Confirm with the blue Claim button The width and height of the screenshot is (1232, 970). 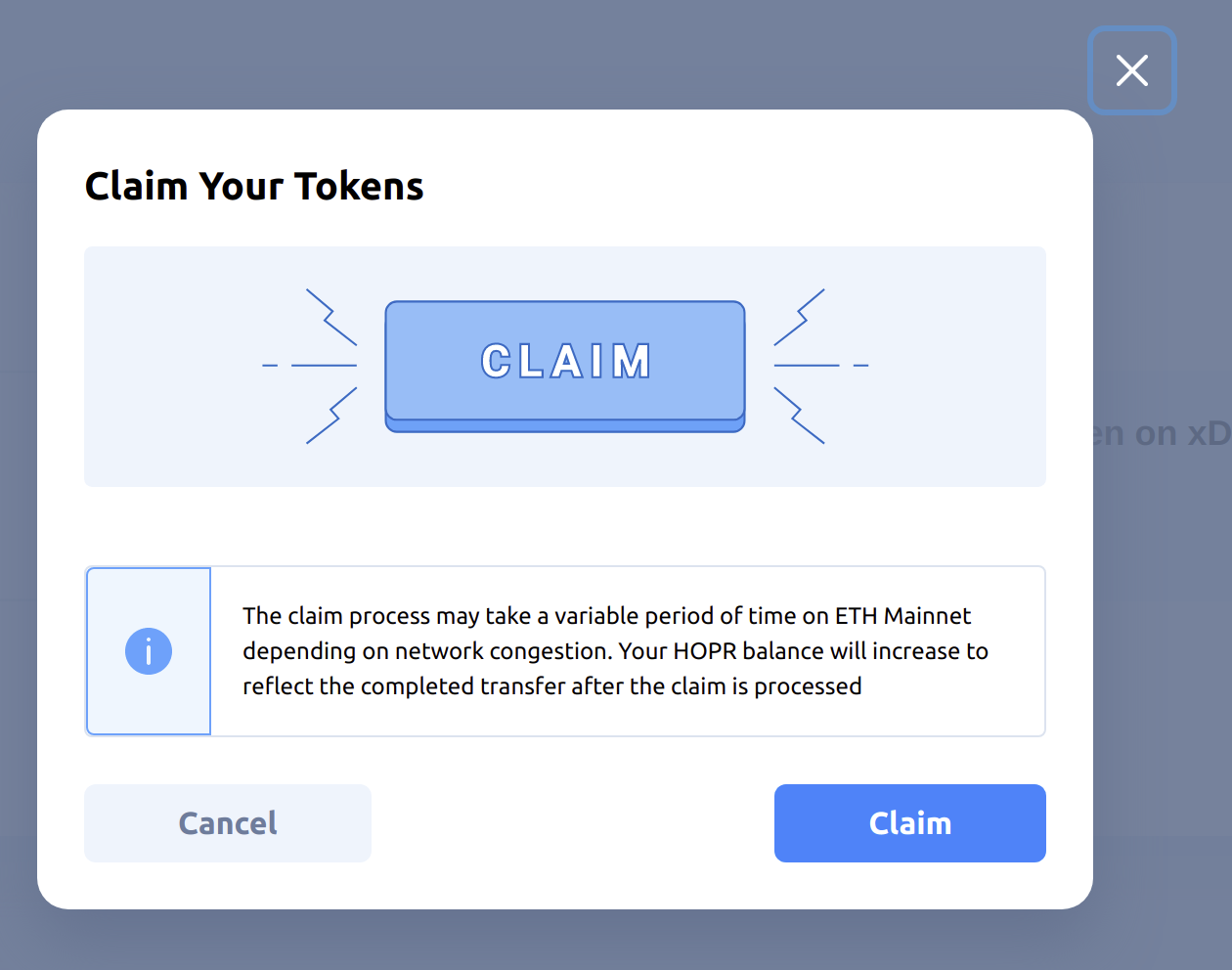910,823
